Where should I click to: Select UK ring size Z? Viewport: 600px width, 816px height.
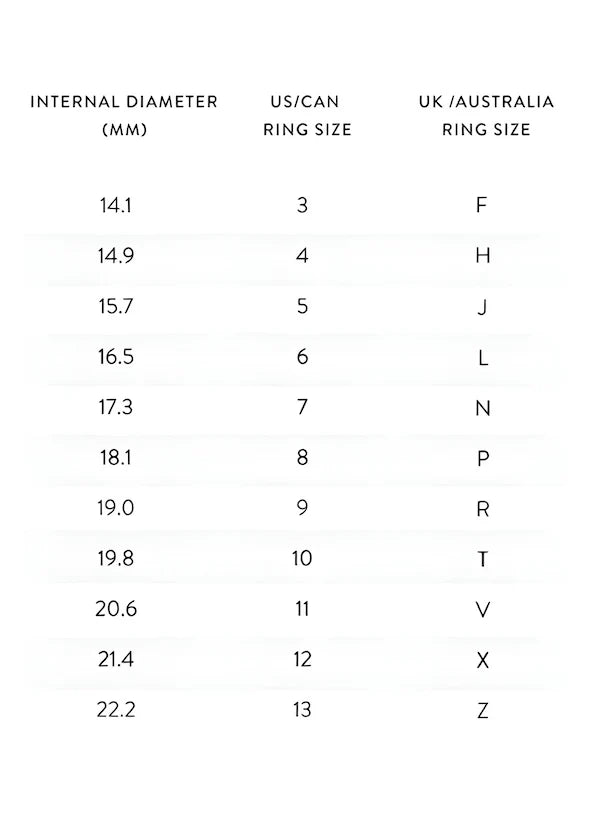pos(482,711)
